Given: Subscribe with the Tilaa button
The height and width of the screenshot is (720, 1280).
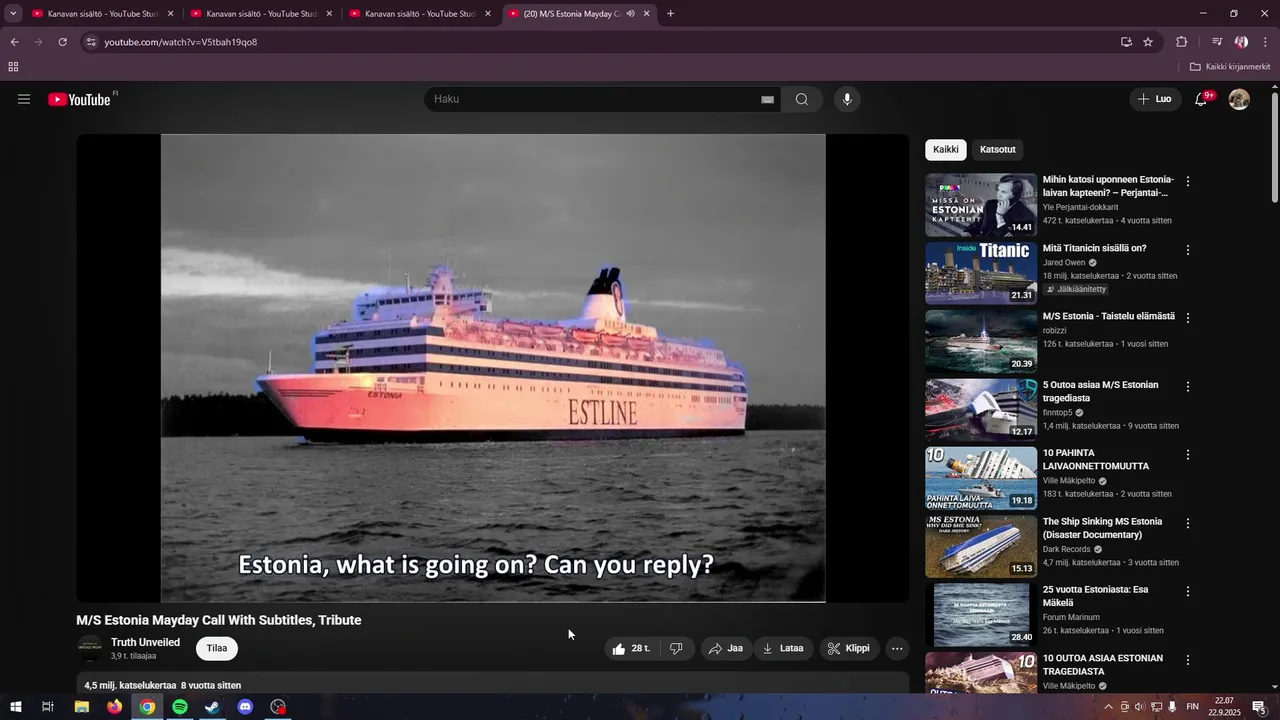Looking at the screenshot, I should (217, 648).
